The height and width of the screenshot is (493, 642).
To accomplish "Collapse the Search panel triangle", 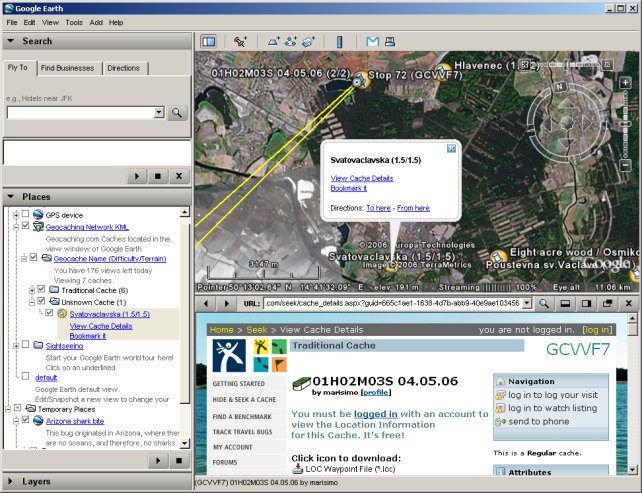I will (11, 41).
